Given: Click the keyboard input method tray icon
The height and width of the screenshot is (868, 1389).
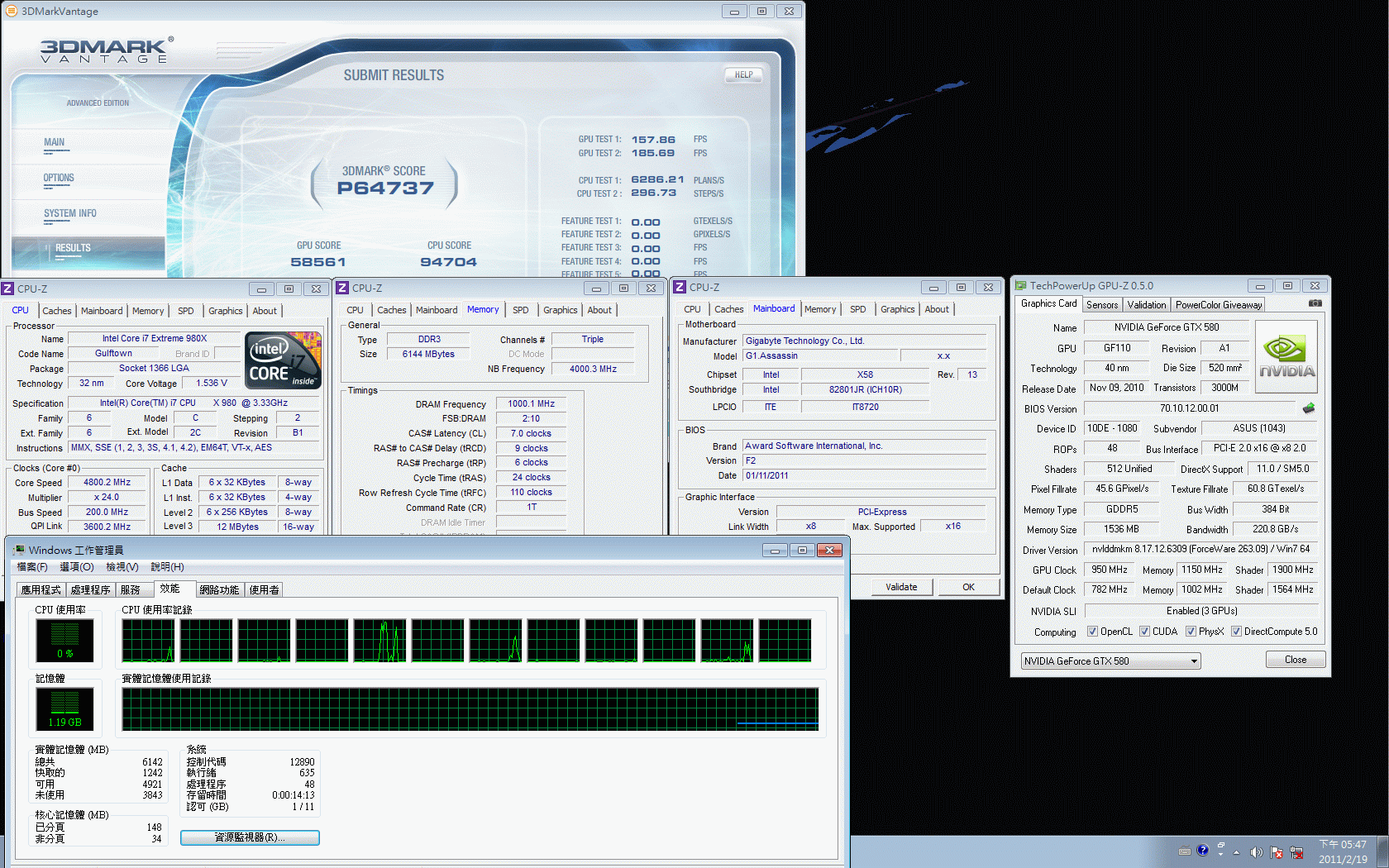Looking at the screenshot, I should [x=1184, y=851].
